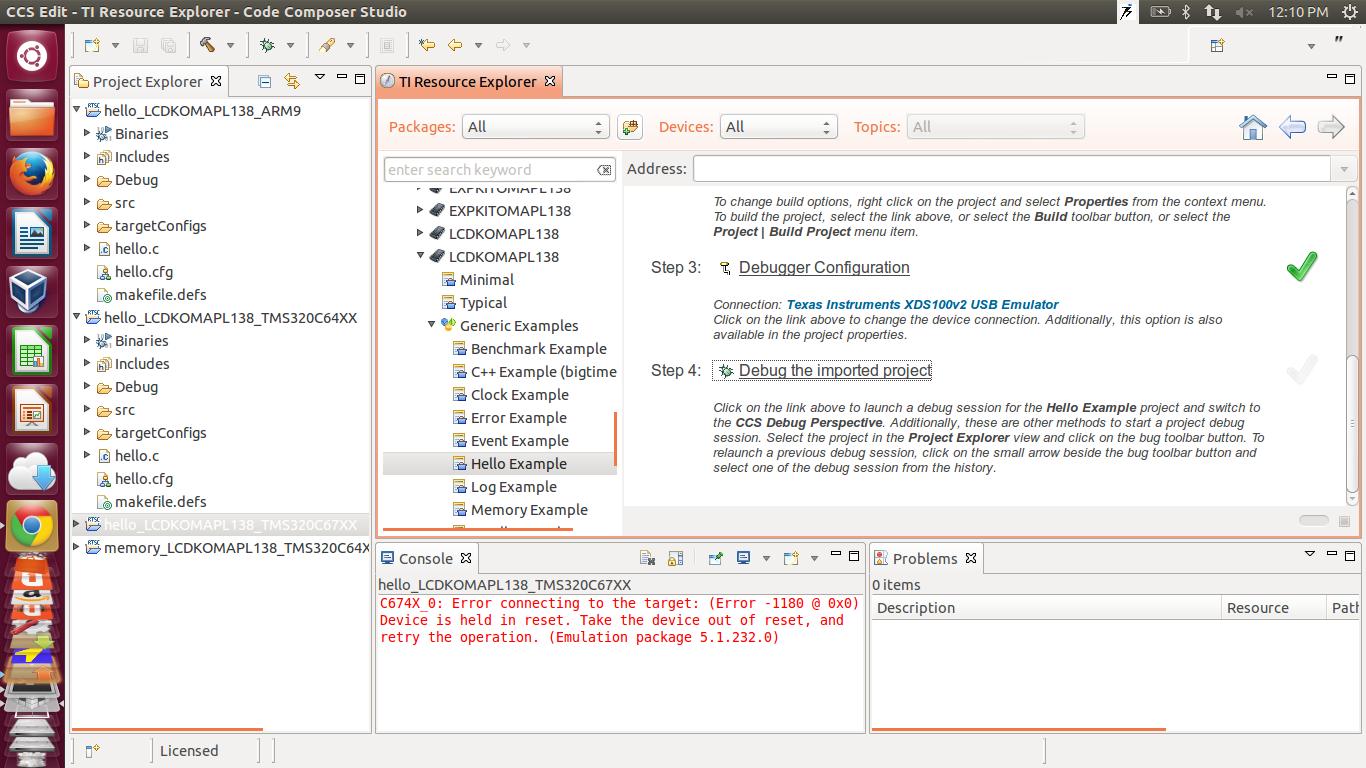
Task: Go to last edit location
Action: click(427, 45)
